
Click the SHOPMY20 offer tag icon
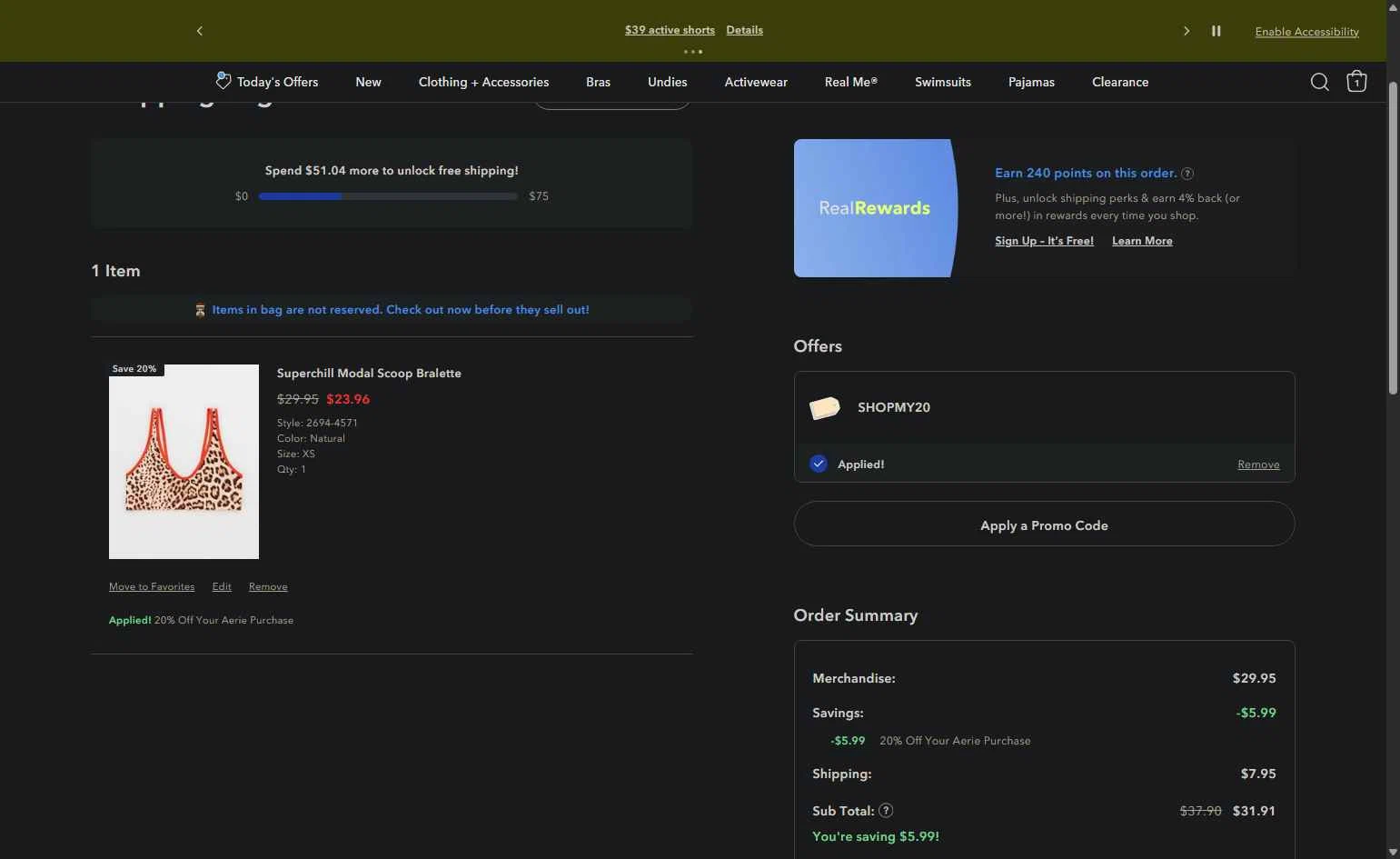coord(824,408)
